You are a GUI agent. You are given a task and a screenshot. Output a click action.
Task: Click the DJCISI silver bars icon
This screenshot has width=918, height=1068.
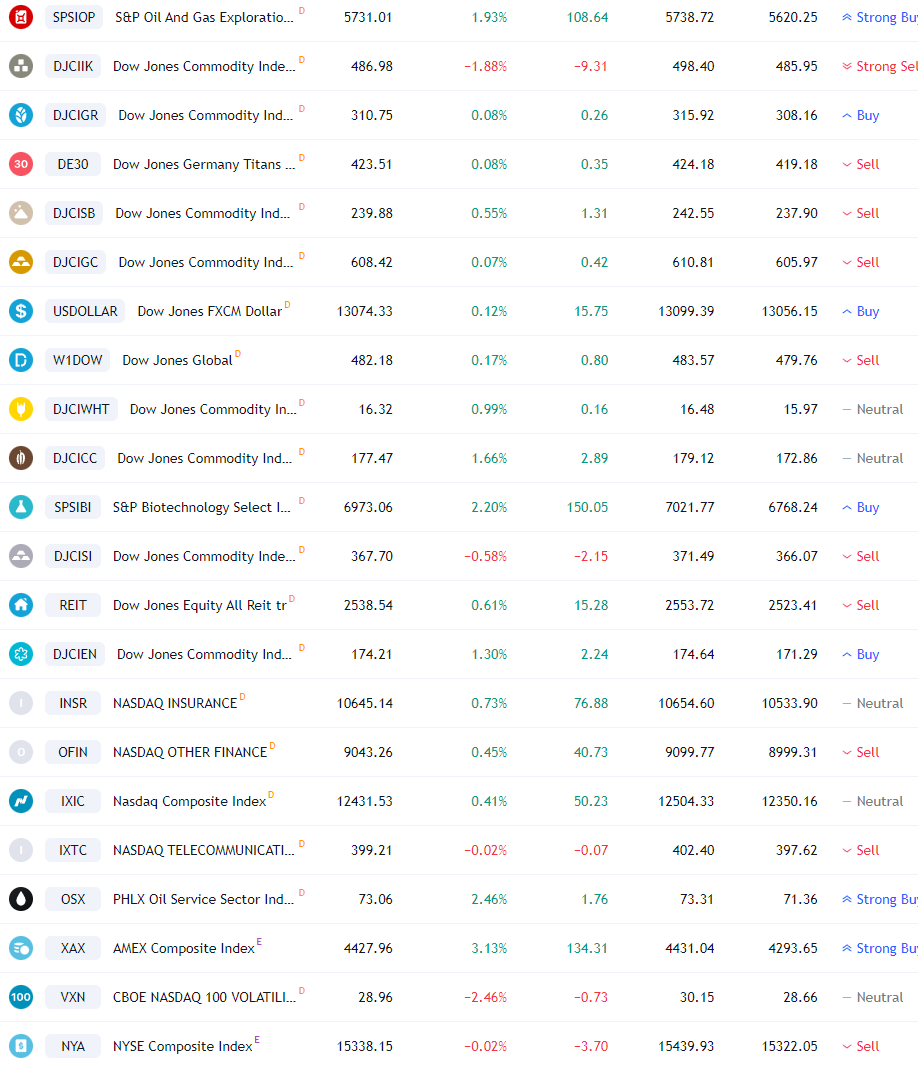21,556
